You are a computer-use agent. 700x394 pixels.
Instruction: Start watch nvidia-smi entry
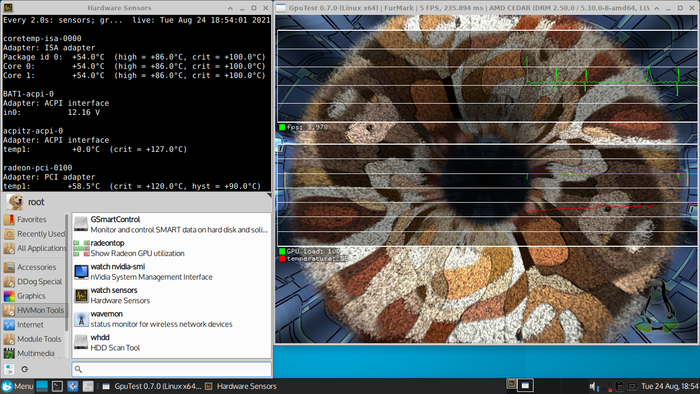point(172,272)
